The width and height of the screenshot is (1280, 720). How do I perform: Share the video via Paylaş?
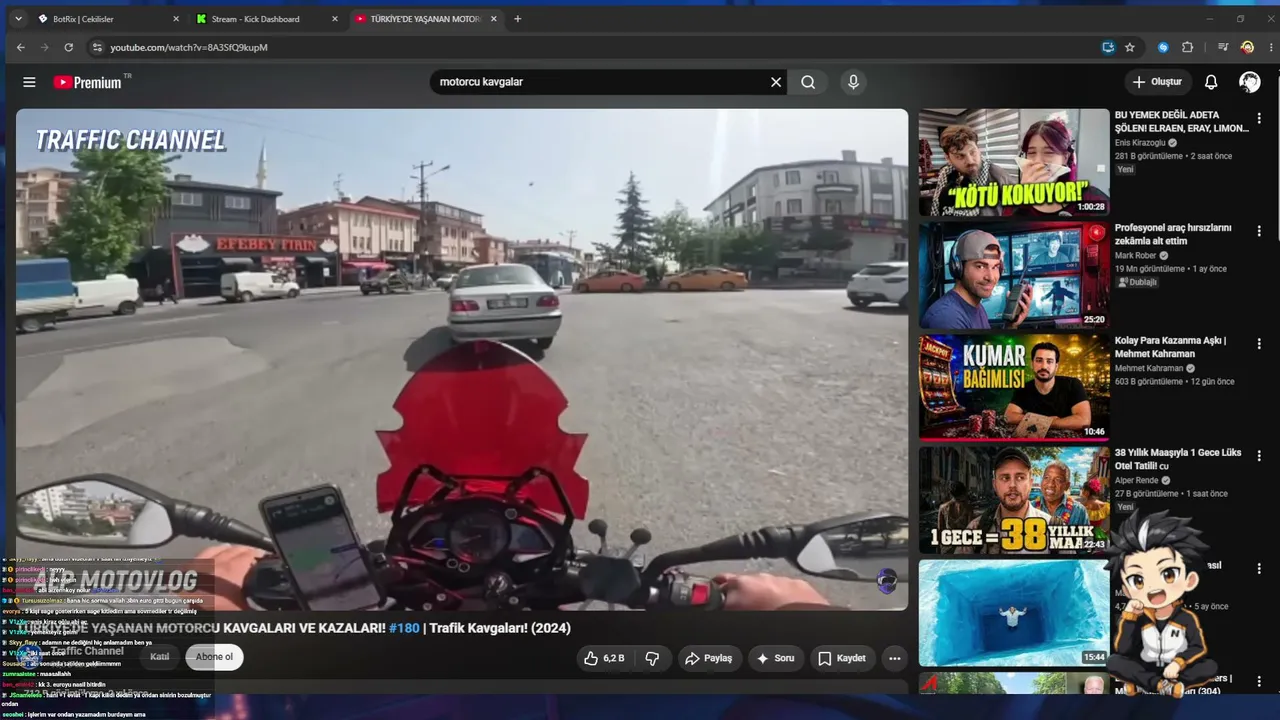pos(708,658)
